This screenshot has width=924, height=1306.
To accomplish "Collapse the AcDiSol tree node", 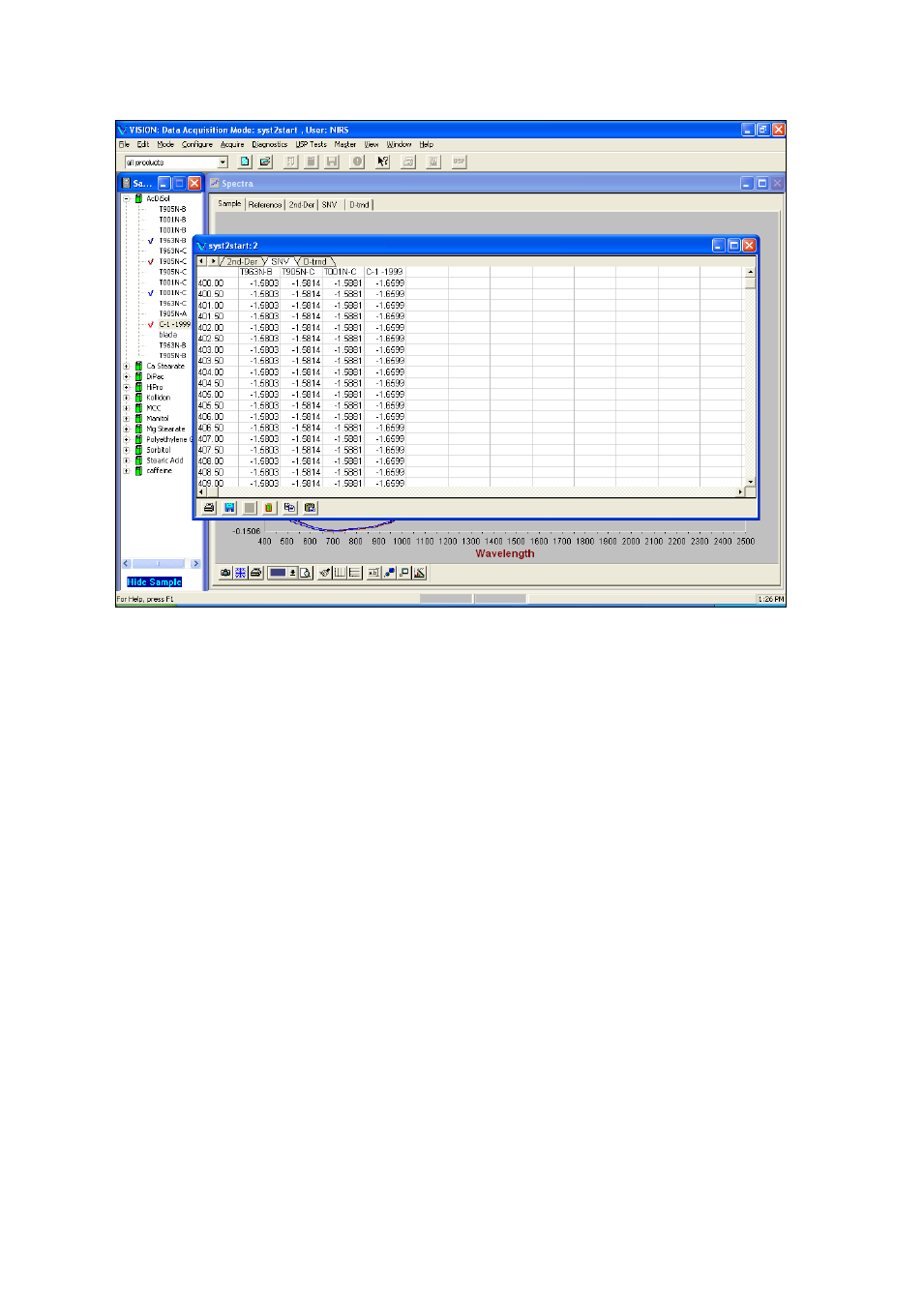I will click(x=126, y=198).
